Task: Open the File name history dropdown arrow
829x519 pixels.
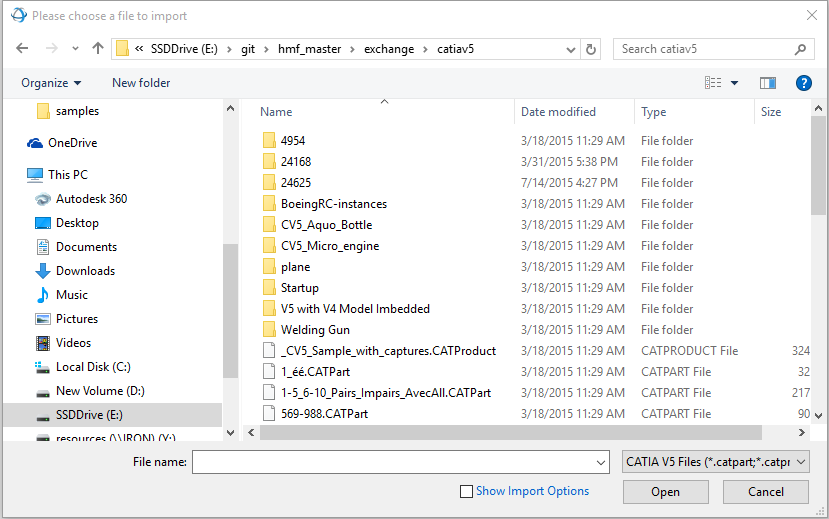Action: pos(601,463)
